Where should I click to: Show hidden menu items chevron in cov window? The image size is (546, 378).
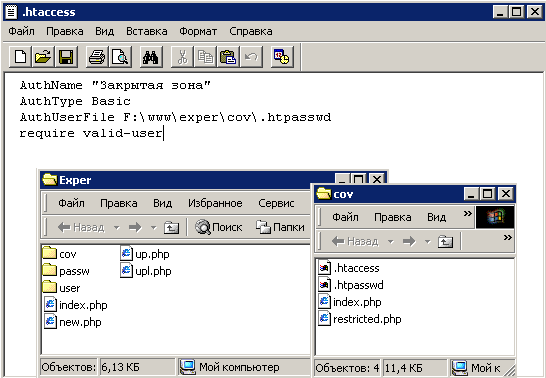[x=468, y=213]
